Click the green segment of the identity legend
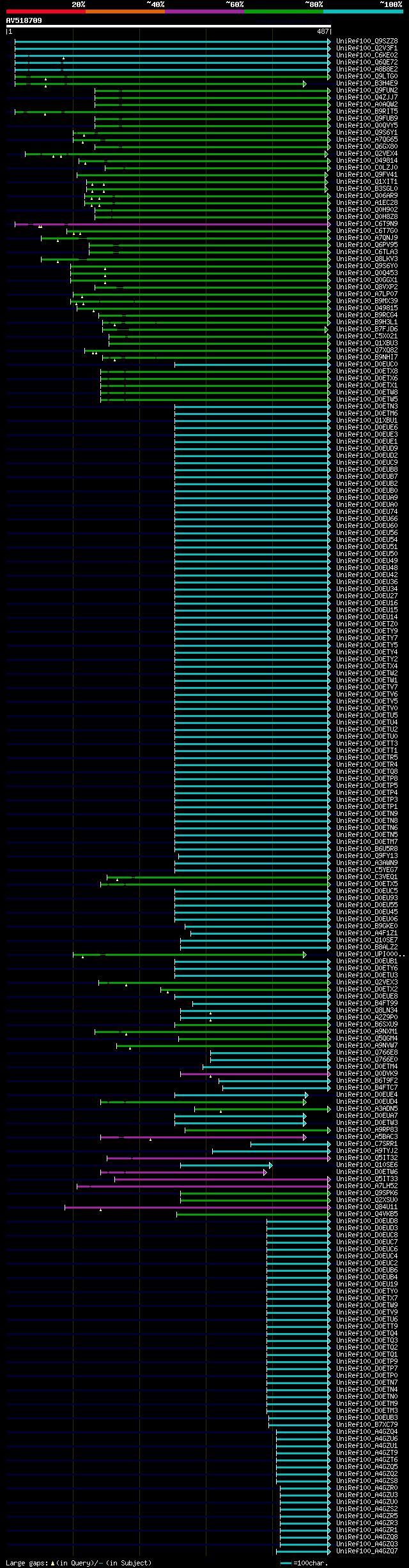Viewport: 409px width, 1568px height. coord(284,11)
